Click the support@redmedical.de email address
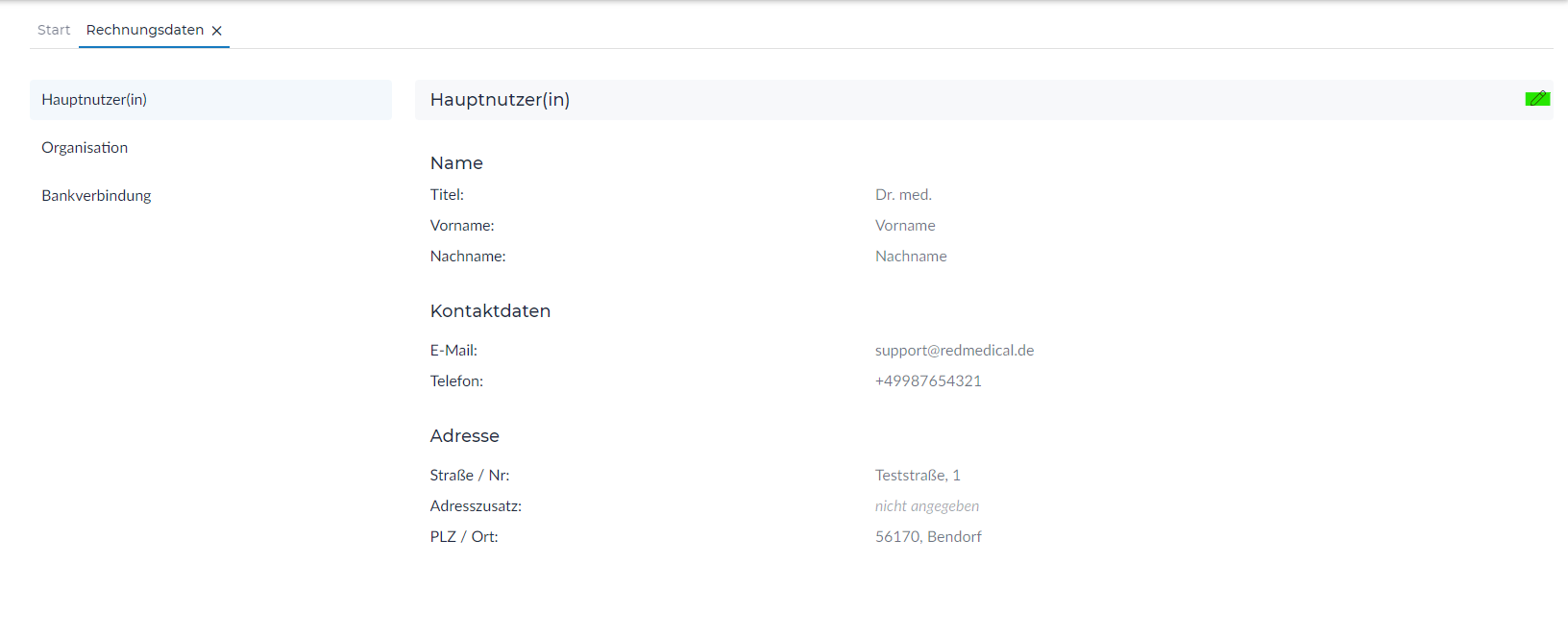The height and width of the screenshot is (638, 1568). pyautogui.click(x=954, y=351)
